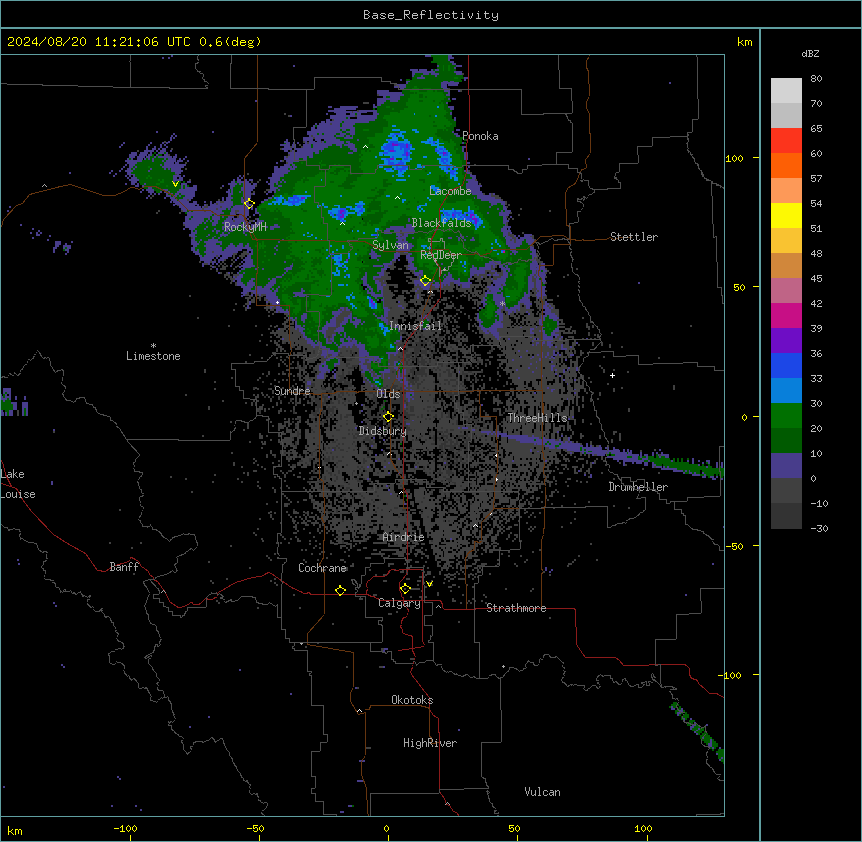Click the Lacombe city label

pos(450,191)
